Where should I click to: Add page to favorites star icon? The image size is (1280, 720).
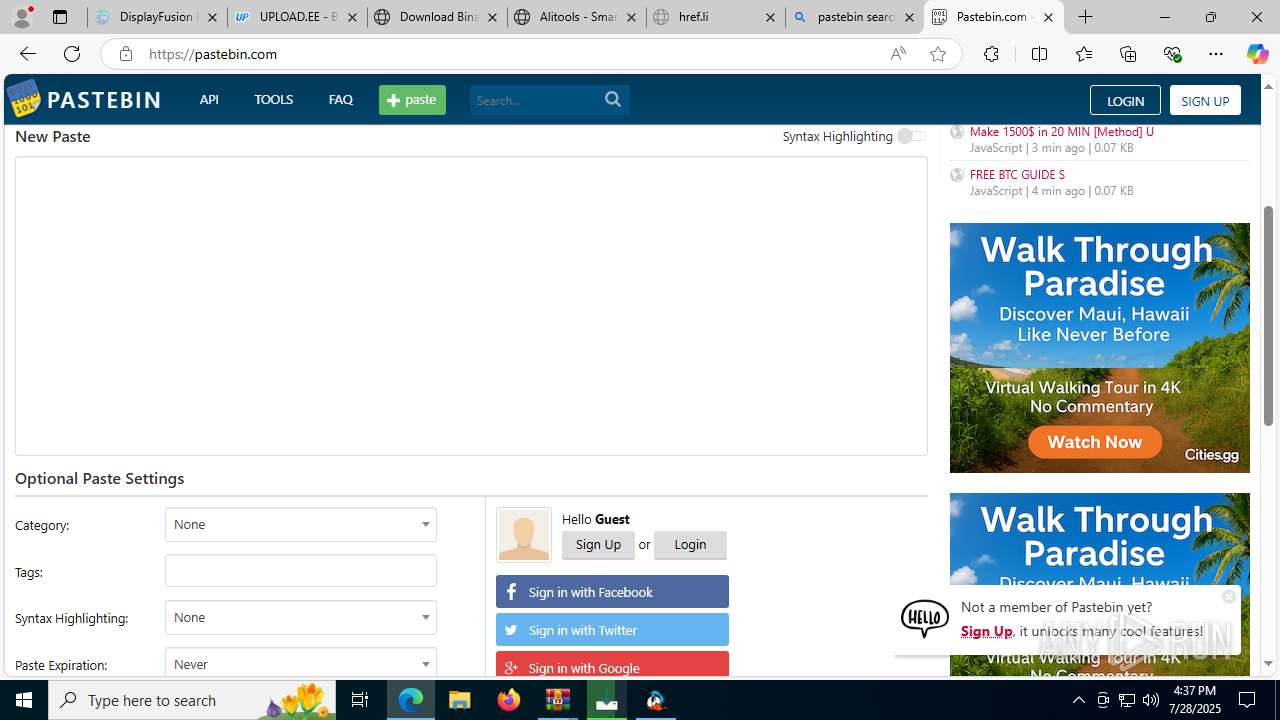(937, 54)
